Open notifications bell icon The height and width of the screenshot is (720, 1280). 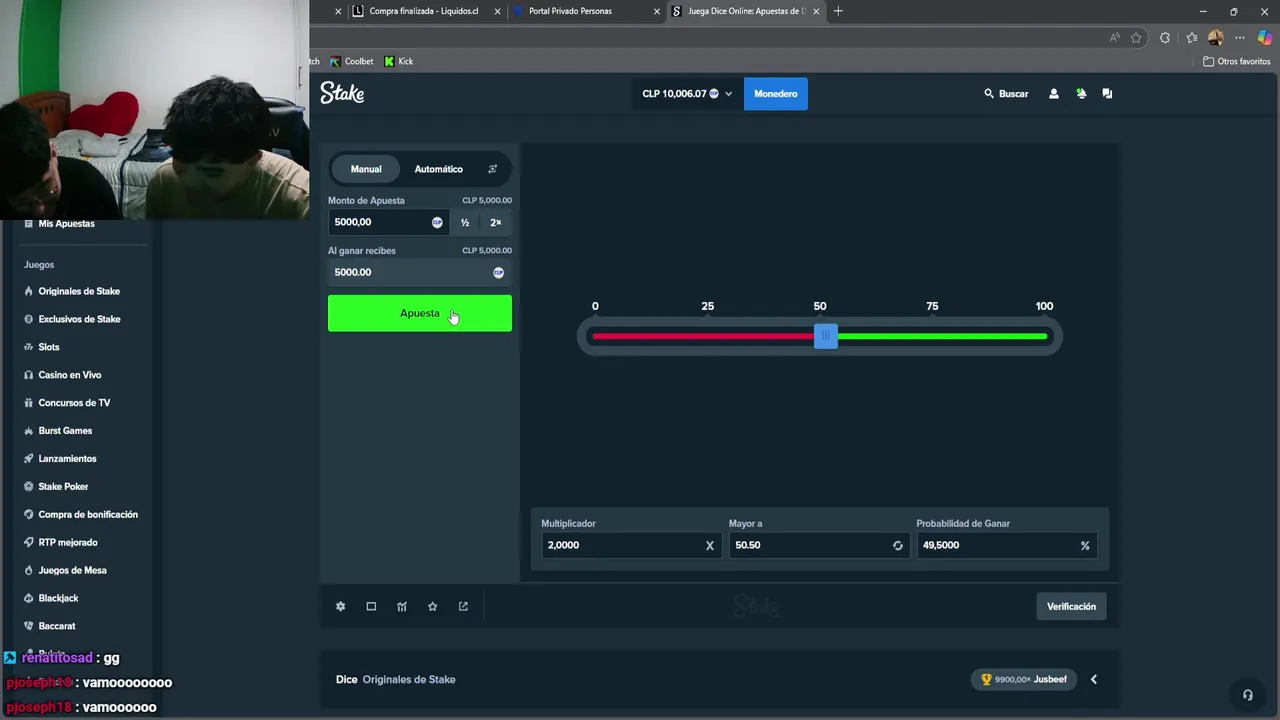1081,93
